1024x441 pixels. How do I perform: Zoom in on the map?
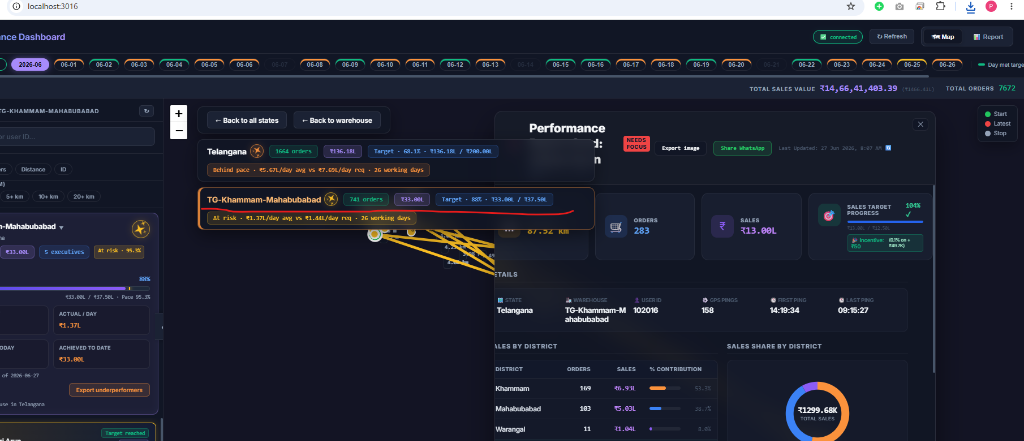point(178,114)
